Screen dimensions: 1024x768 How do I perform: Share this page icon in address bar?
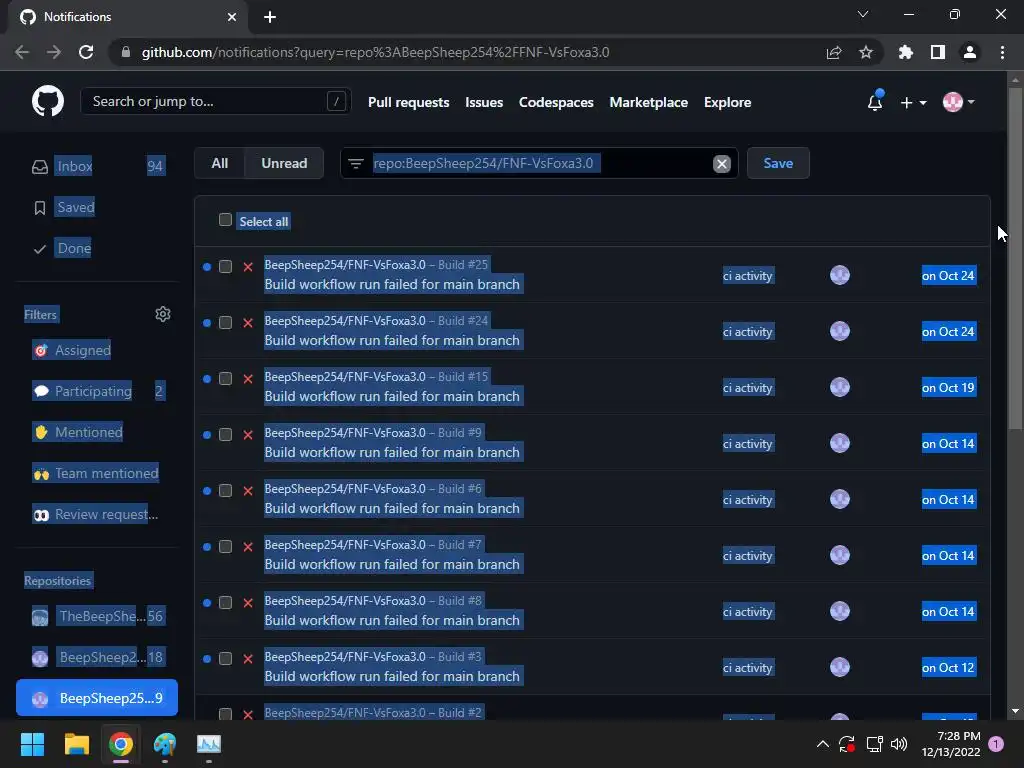pyautogui.click(x=834, y=52)
